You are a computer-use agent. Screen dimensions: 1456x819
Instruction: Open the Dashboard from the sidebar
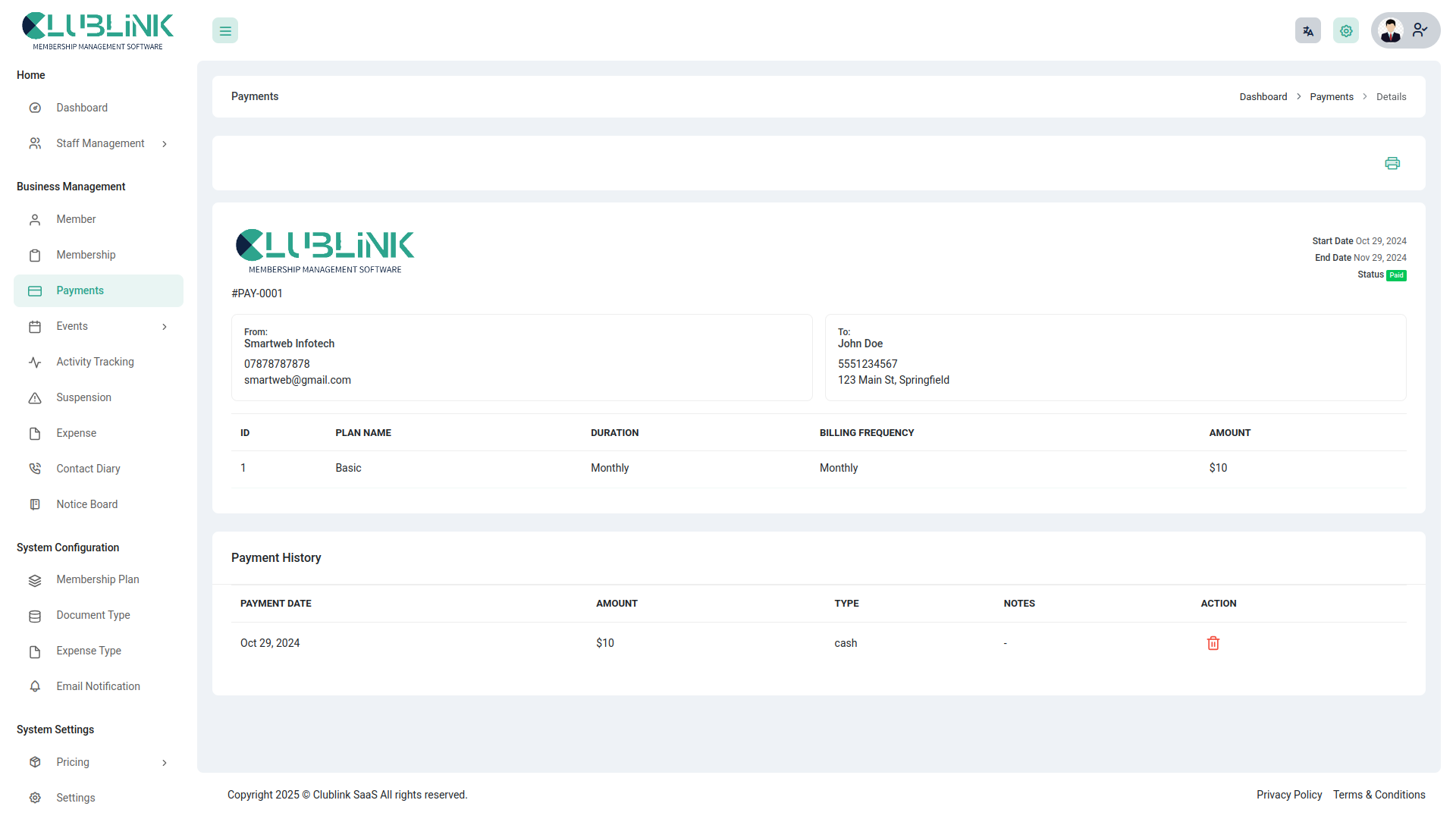pos(82,107)
